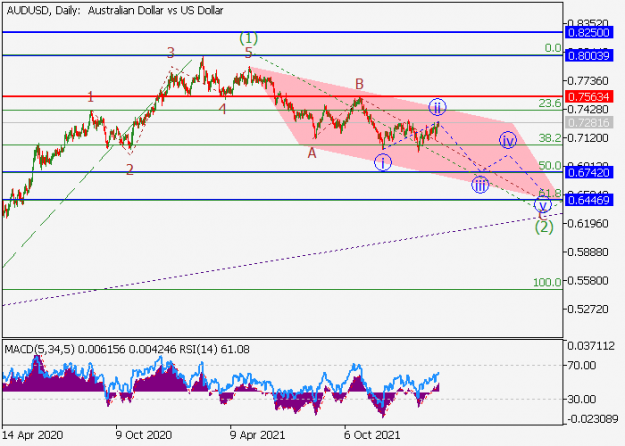This screenshot has height=446, width=625.
Task: Click the 0.77360 price axis value
Action: coord(589,81)
